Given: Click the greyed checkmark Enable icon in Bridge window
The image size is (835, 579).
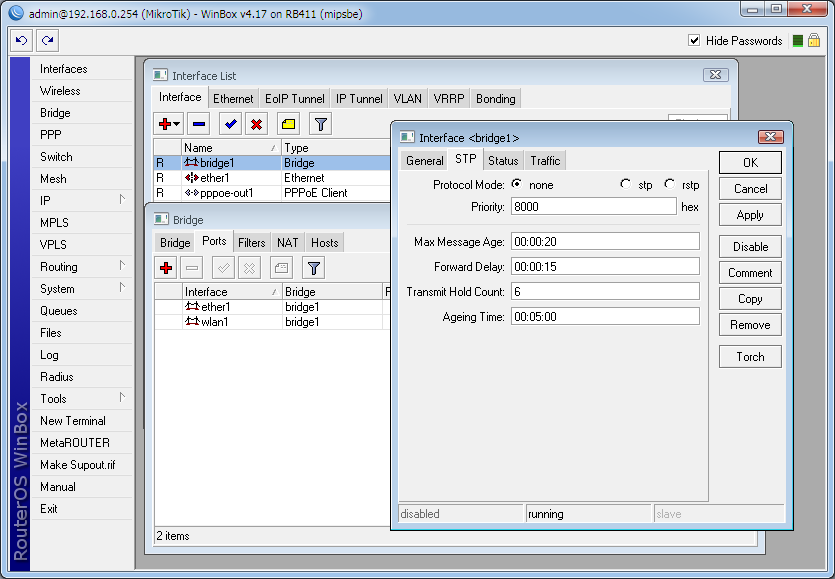Looking at the screenshot, I should 224,268.
